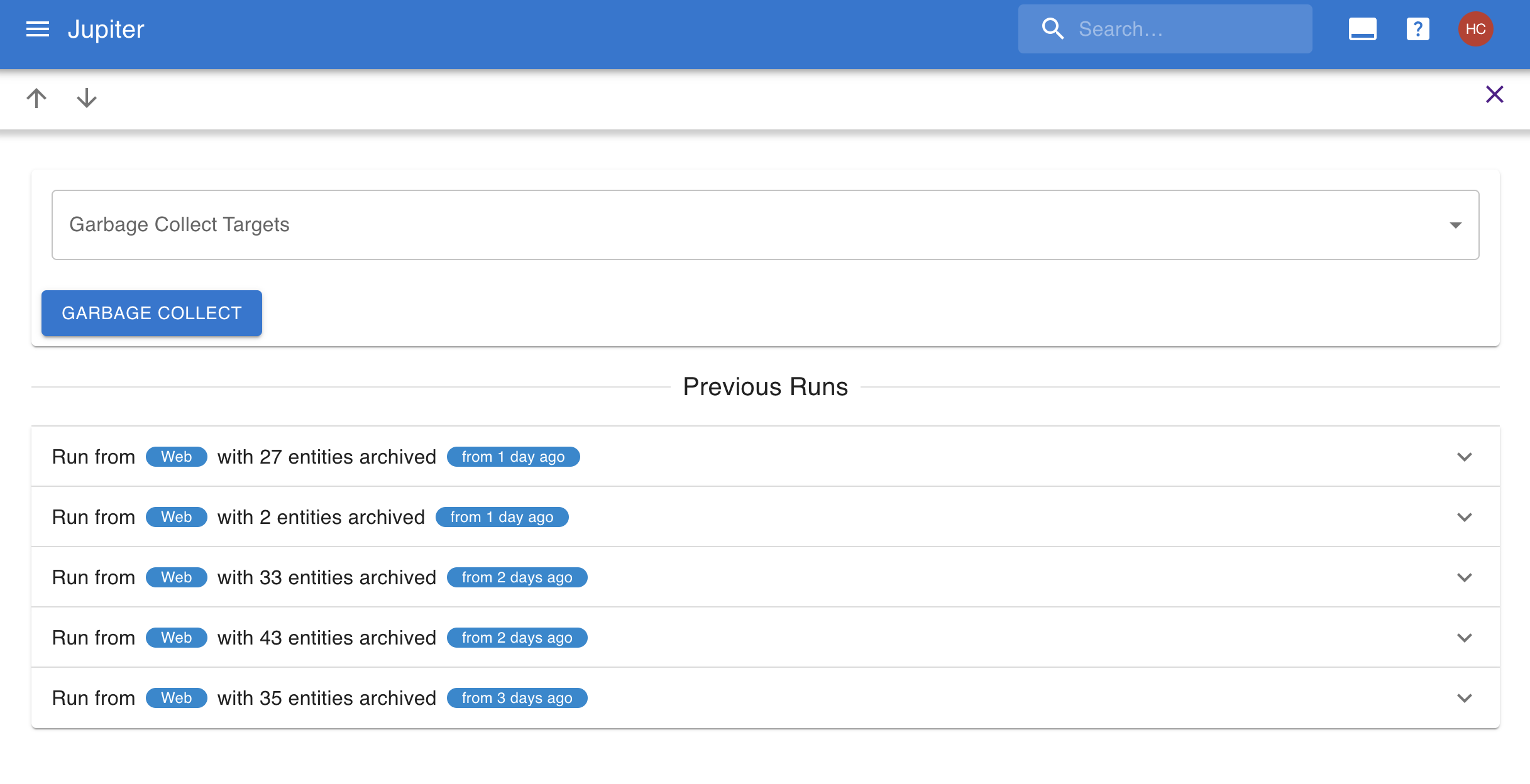Viewport: 1530px width, 784px height.
Task: Close the panel with the X icon
Action: [x=1494, y=94]
